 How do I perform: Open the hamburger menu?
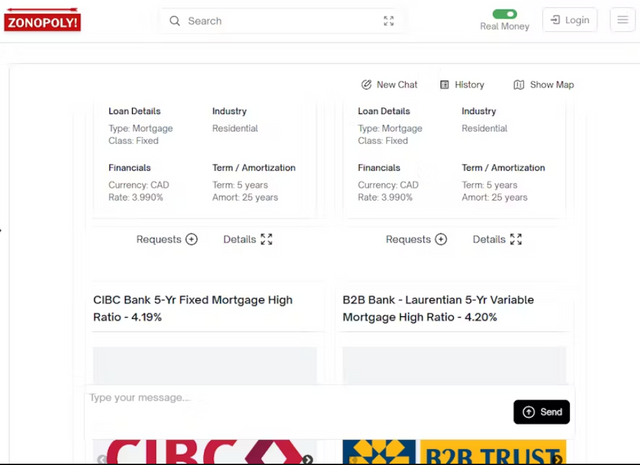622,20
